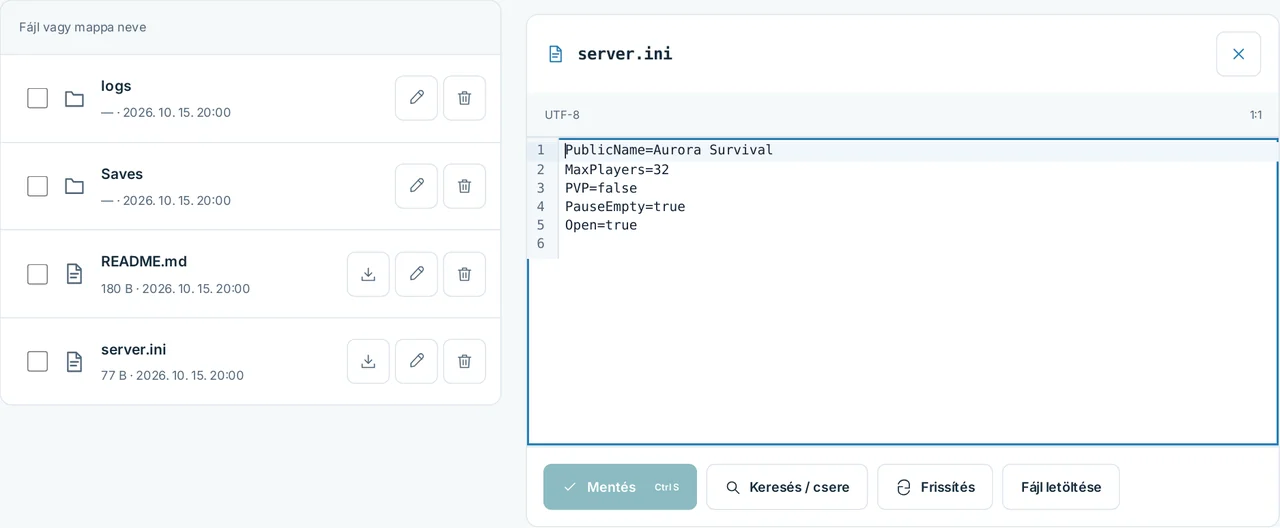The height and width of the screenshot is (528, 1280).
Task: Click the Frissítés refresh button
Action: [935, 487]
